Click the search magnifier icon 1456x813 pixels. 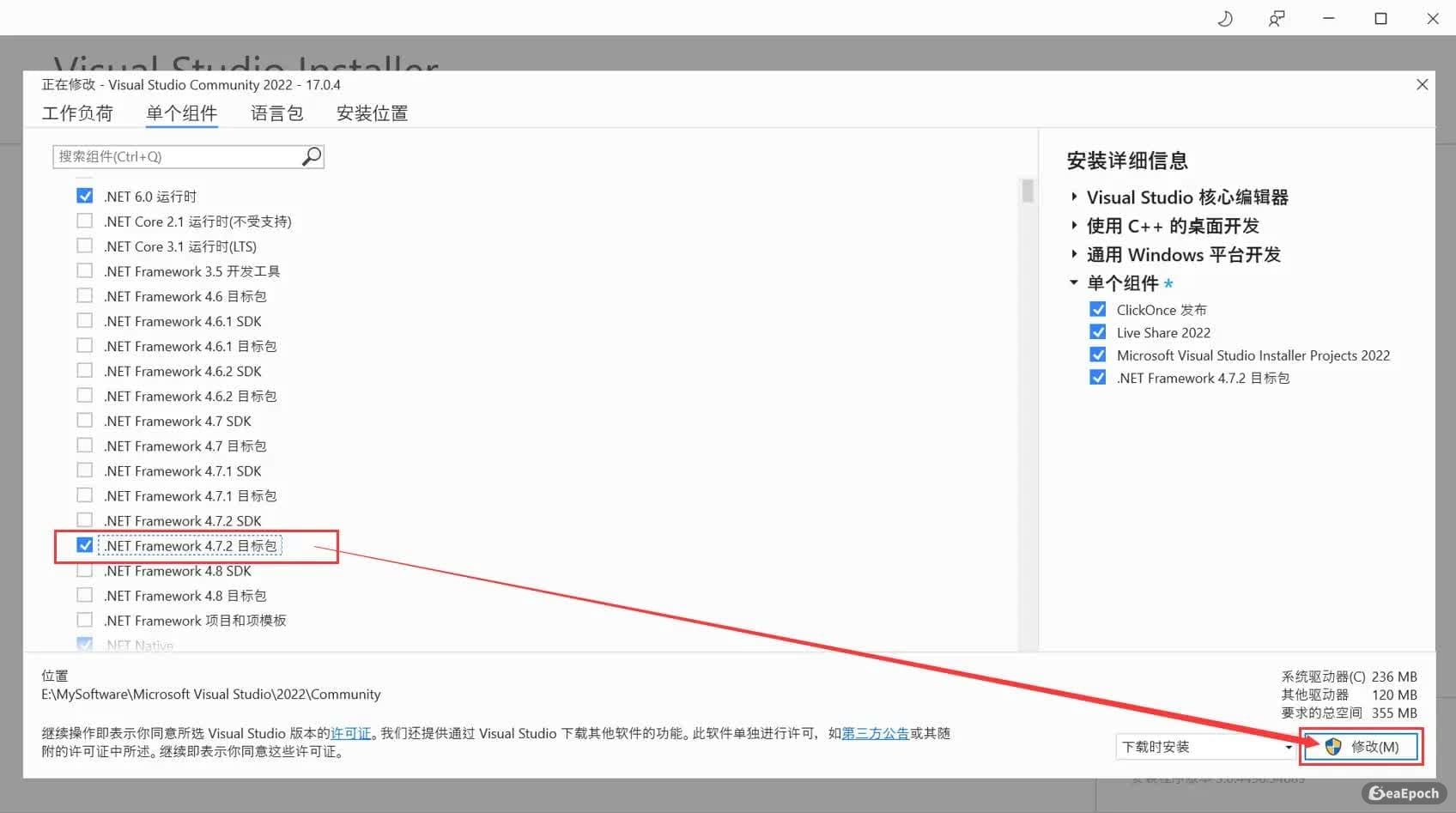[312, 156]
